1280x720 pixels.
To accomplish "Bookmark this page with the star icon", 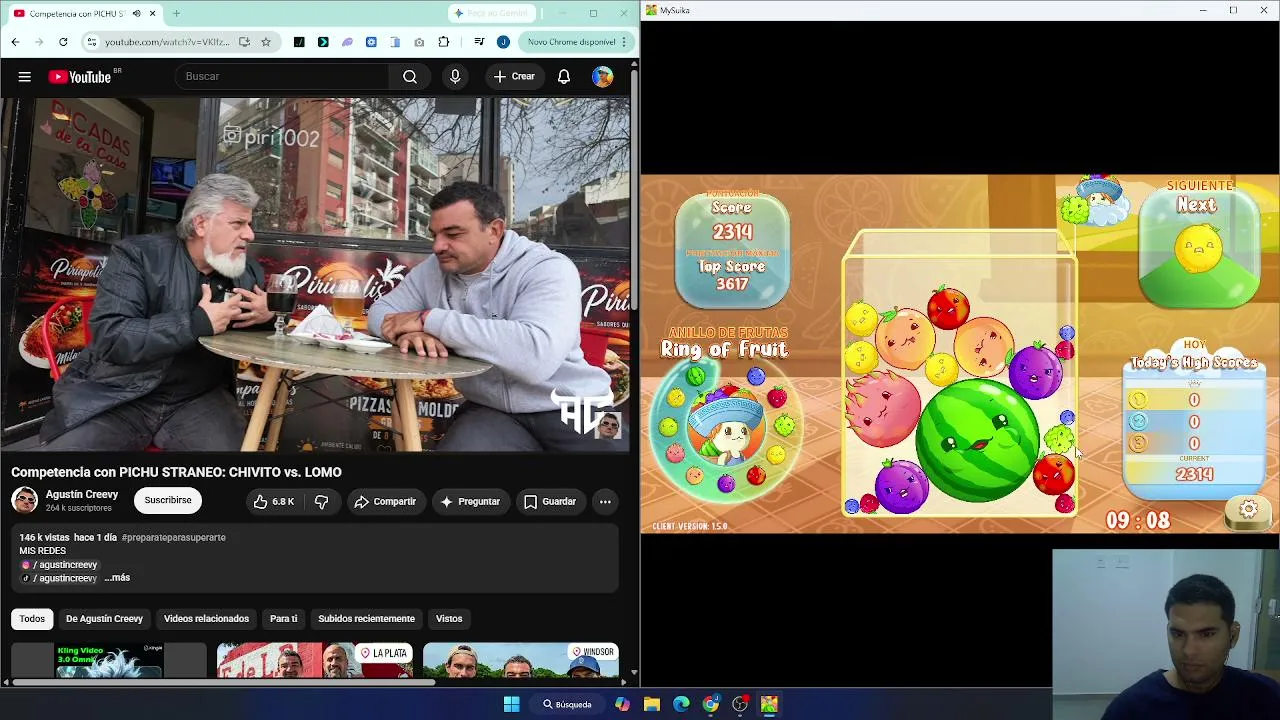I will [x=266, y=42].
